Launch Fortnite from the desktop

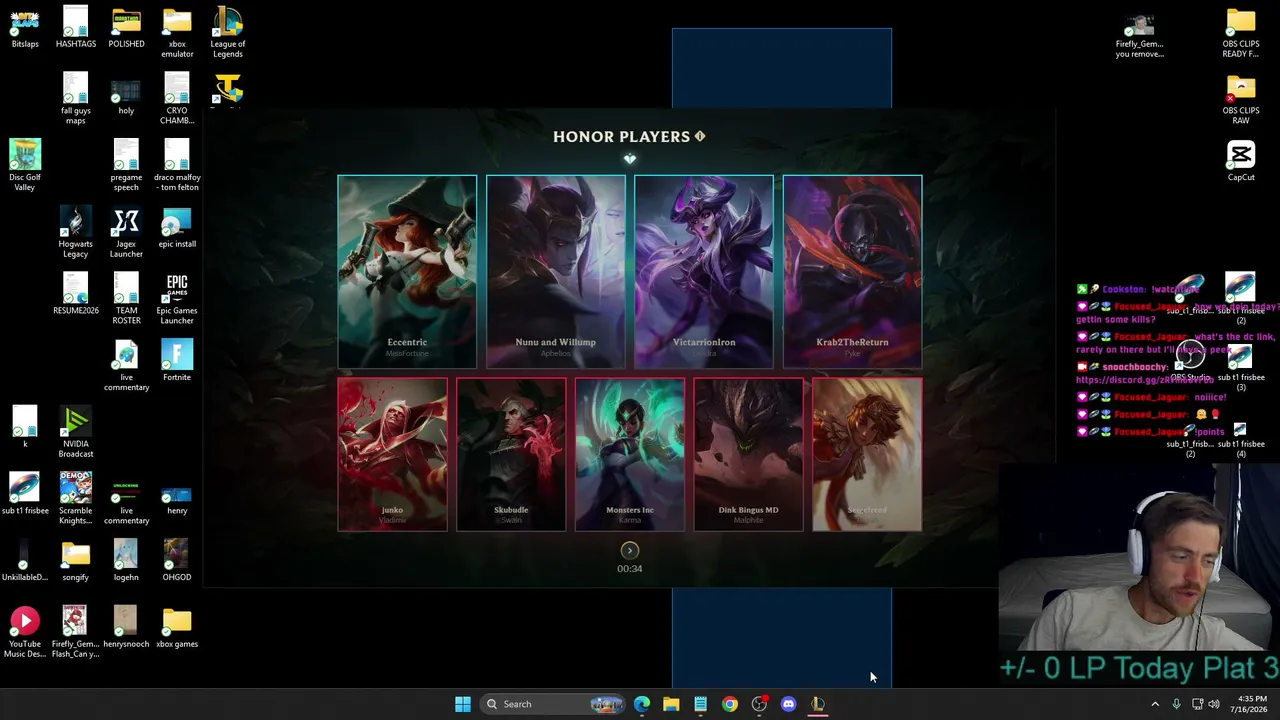(177, 361)
